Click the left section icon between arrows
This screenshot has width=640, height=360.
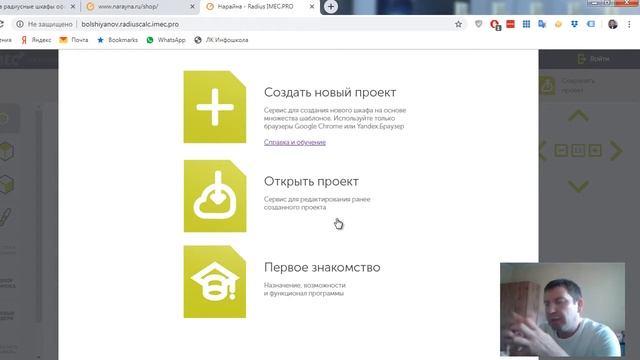561,151
